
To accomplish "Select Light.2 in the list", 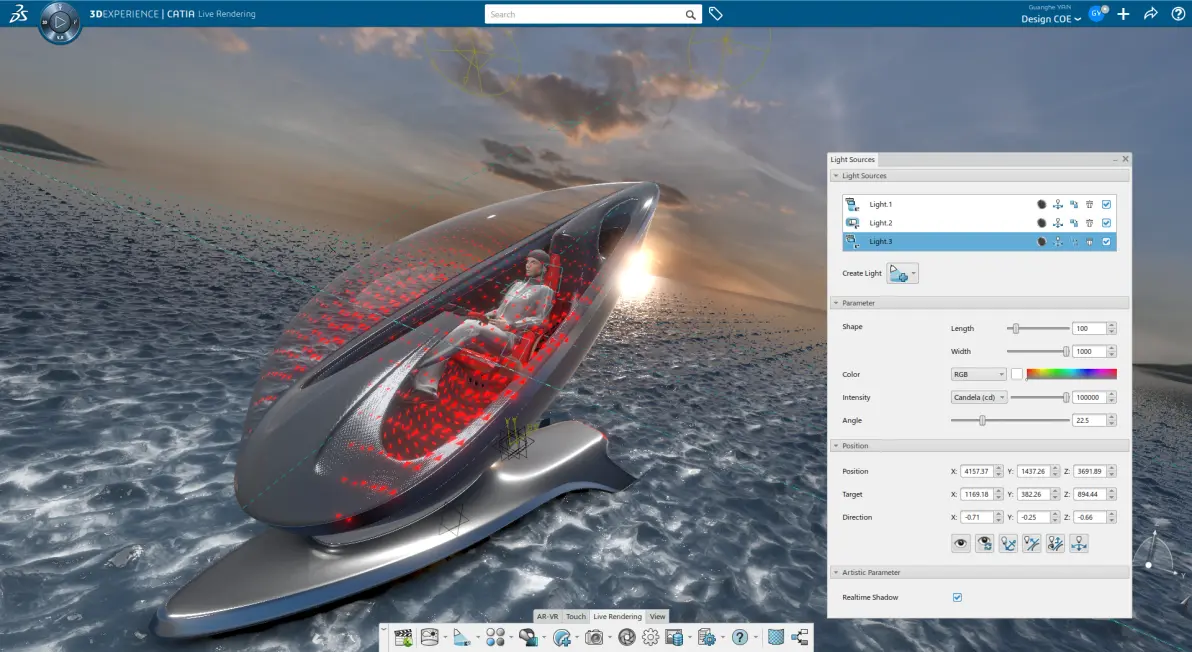I will [979, 223].
